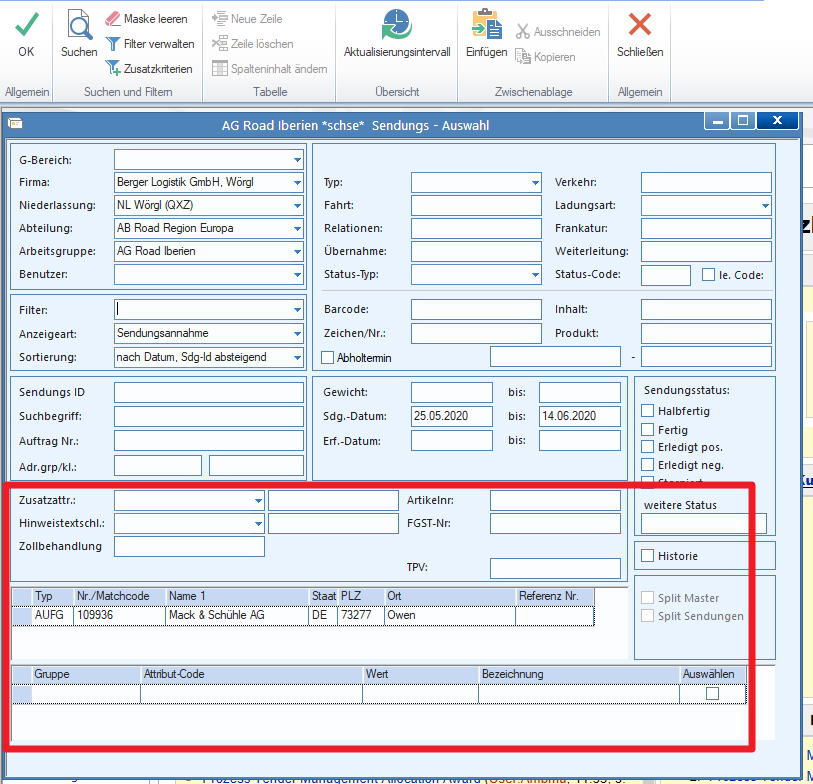Screen dimensions: 813x784
Task: Click the Sendungs ID input field
Action: [209, 393]
